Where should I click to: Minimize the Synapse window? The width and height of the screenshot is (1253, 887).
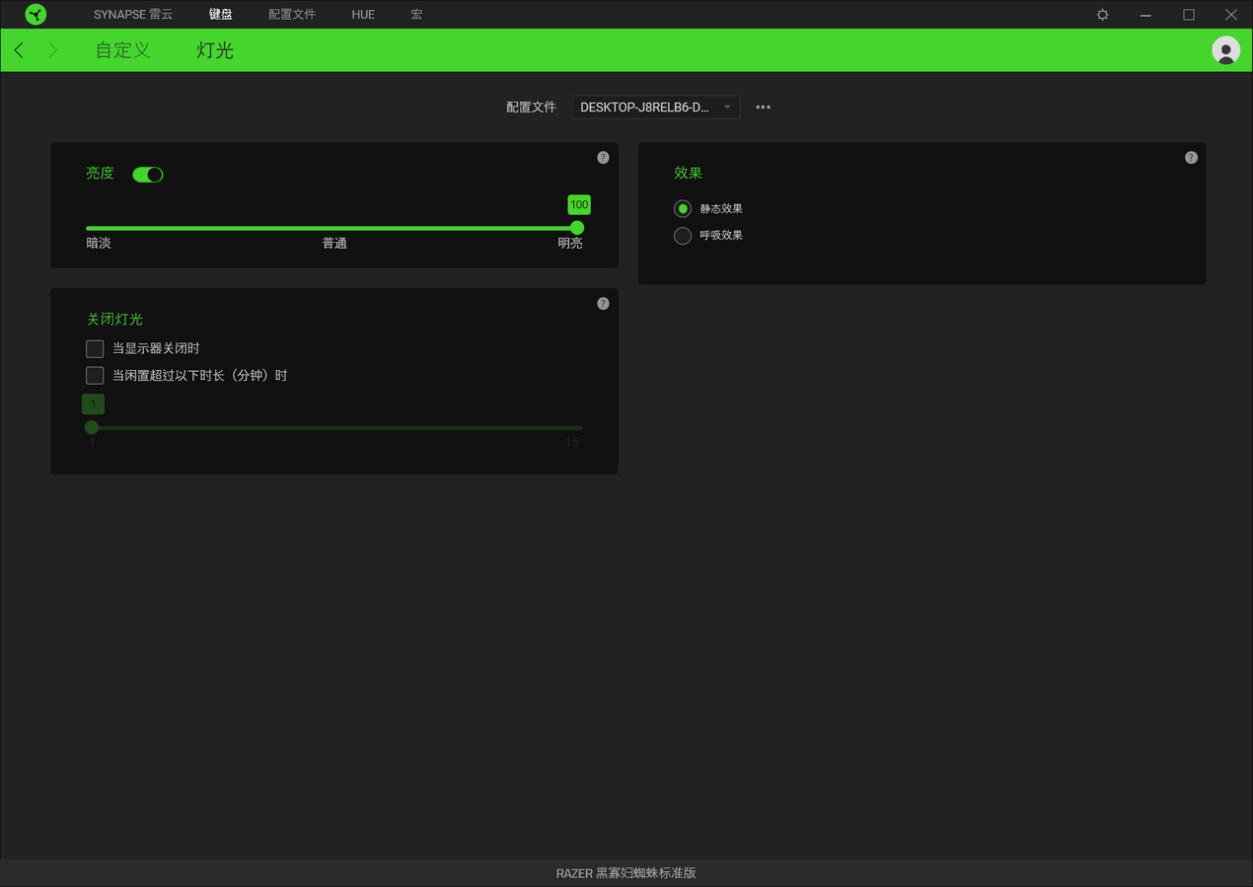pyautogui.click(x=1146, y=15)
